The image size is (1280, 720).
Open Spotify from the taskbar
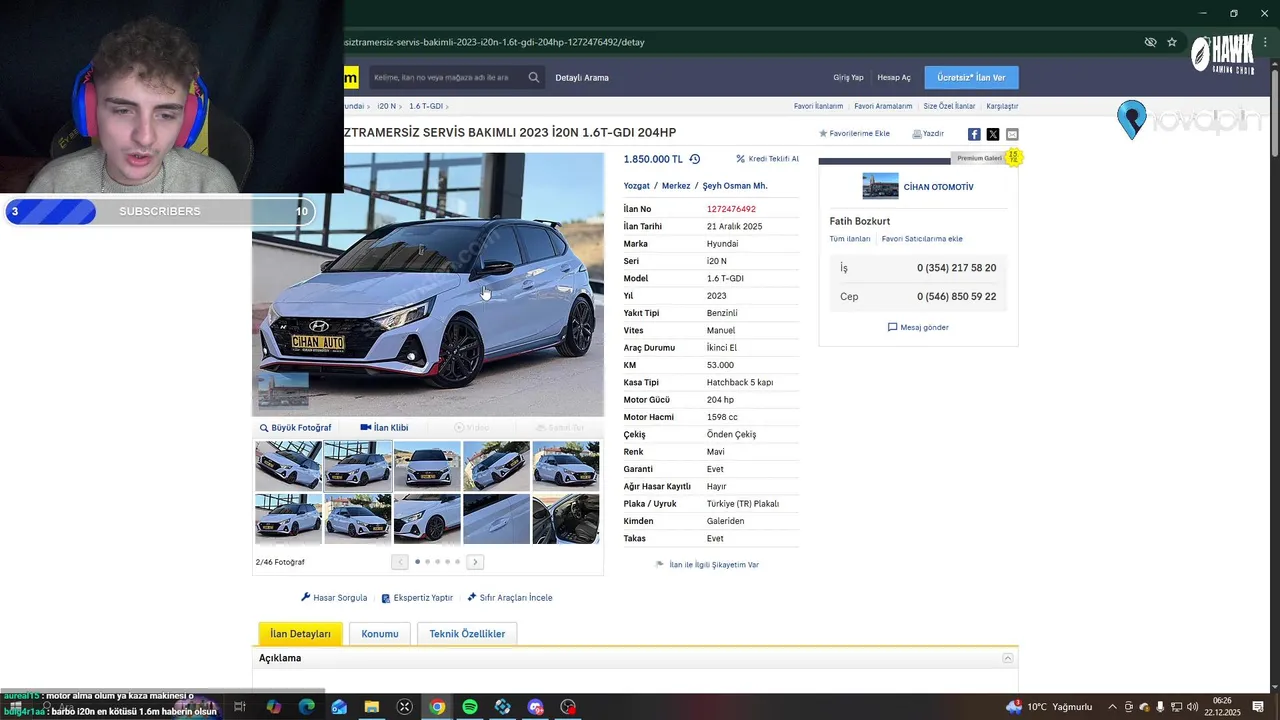[x=470, y=707]
